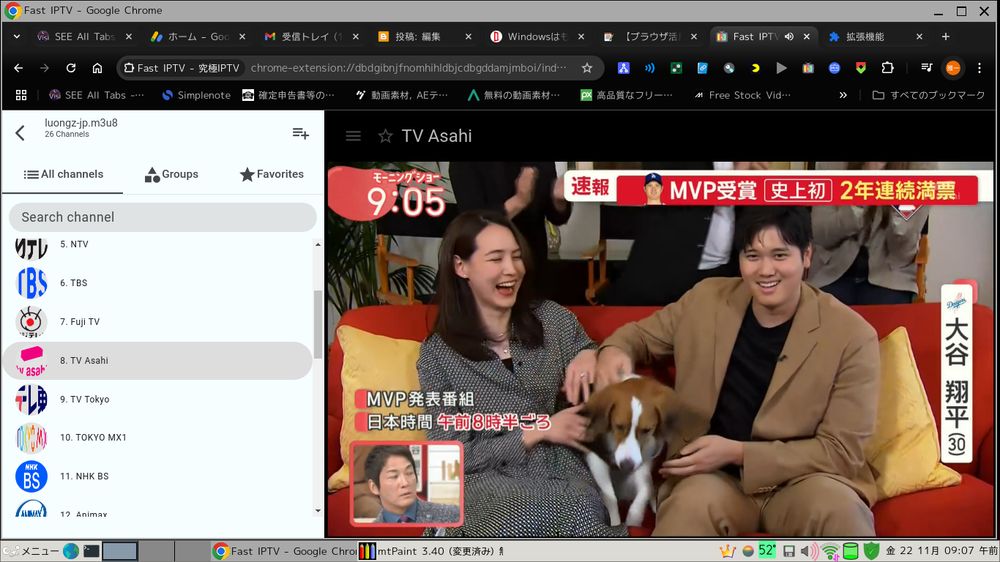Open Chrome three-dot menu
This screenshot has height=562, width=1000.
tap(980, 68)
